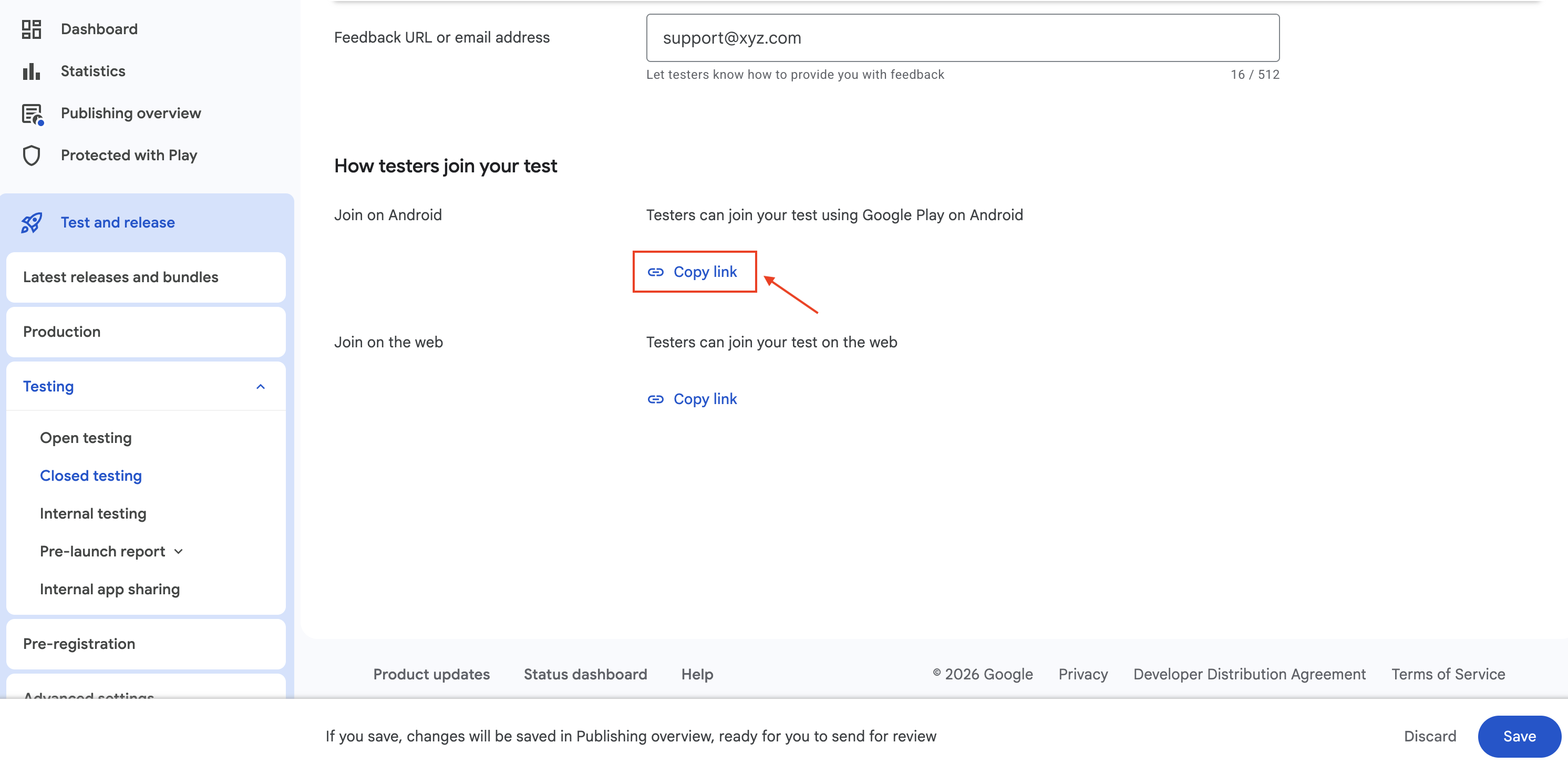Collapse the Testing section chevron
The height and width of the screenshot is (764, 1568).
tap(261, 387)
